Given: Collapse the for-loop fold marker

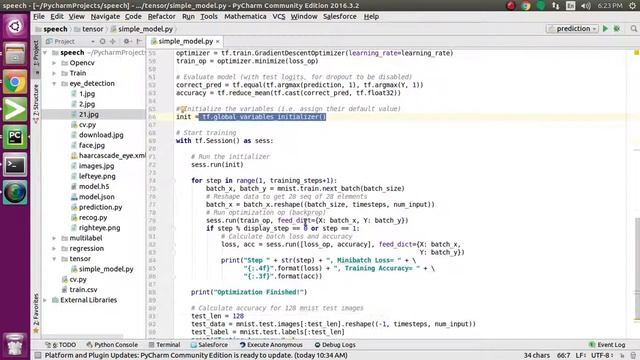Looking at the screenshot, I should tap(173, 180).
